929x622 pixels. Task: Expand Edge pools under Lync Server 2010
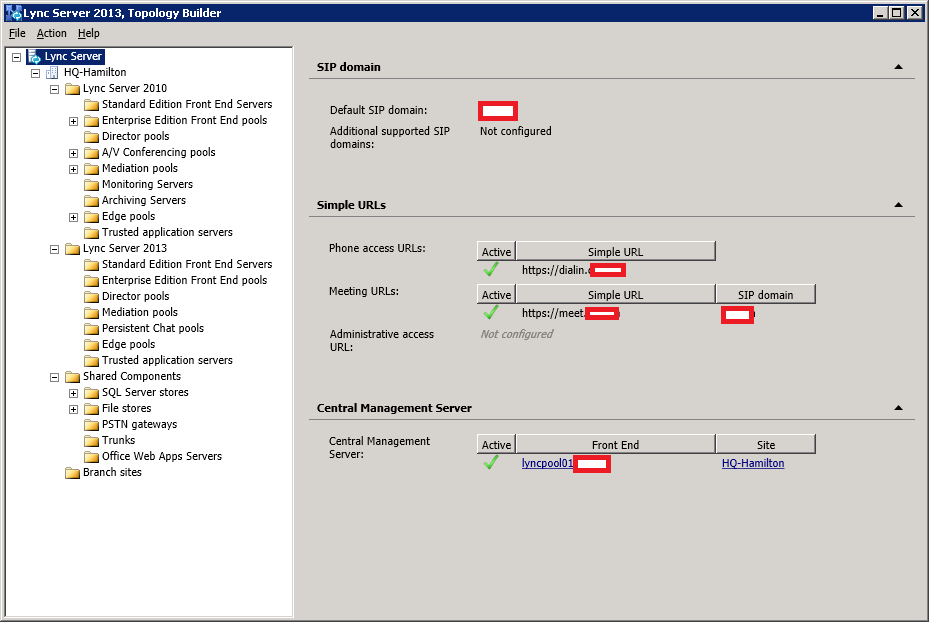pos(73,217)
